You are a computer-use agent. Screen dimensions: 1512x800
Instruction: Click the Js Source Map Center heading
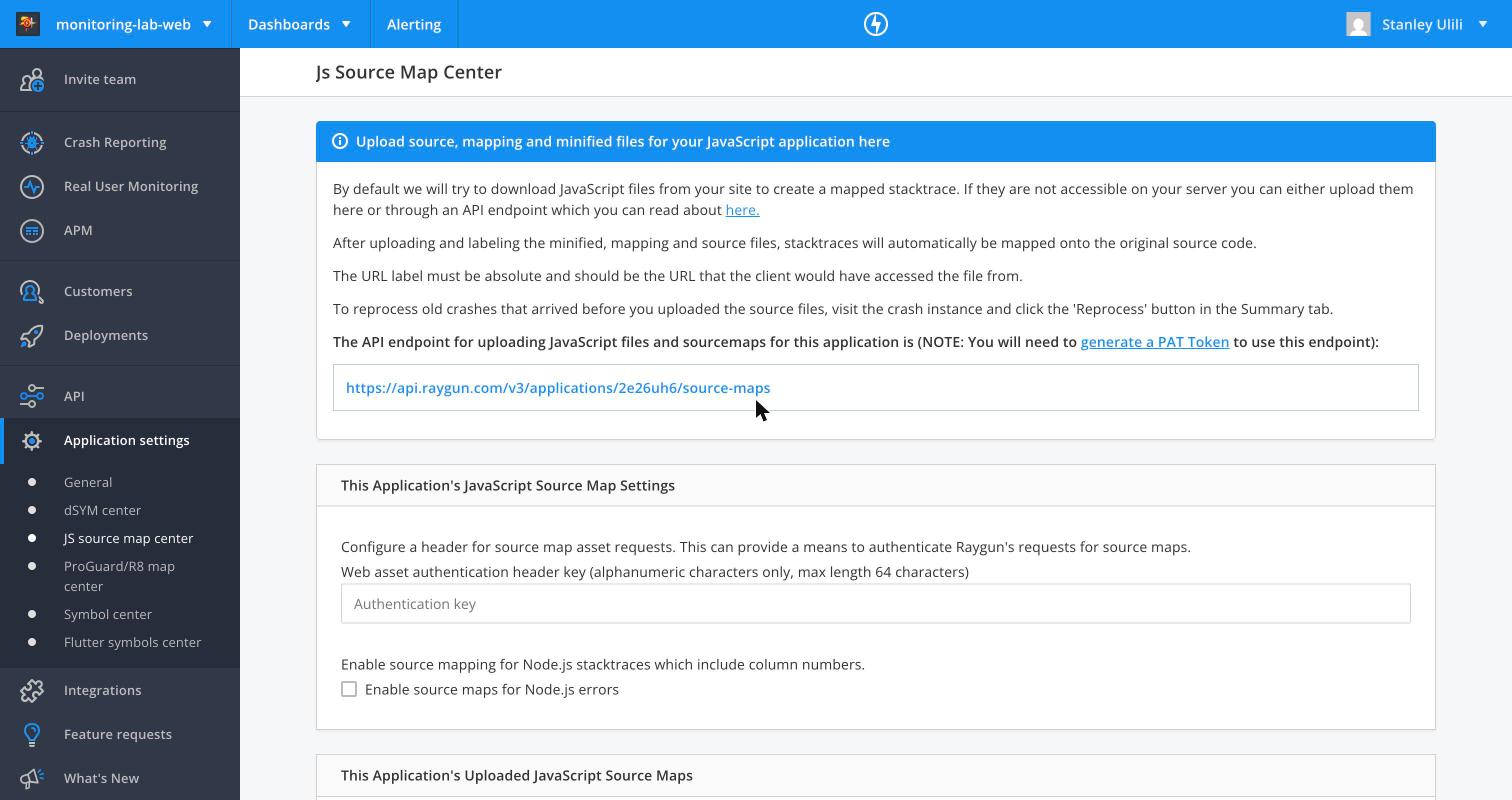(409, 72)
